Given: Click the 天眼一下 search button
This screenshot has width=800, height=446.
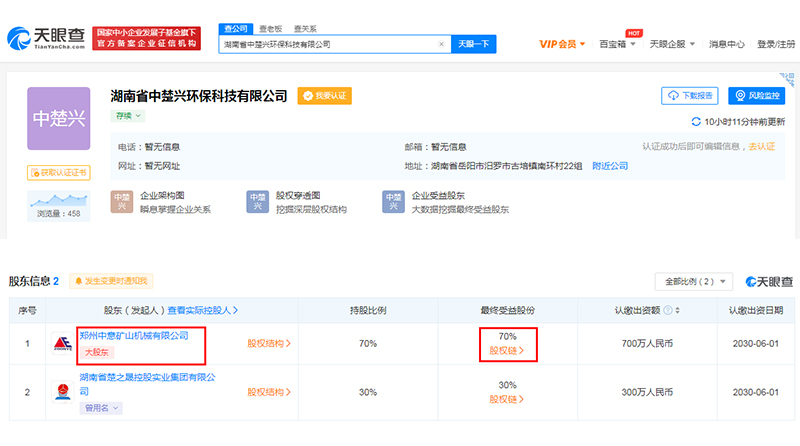Looking at the screenshot, I should [473, 44].
